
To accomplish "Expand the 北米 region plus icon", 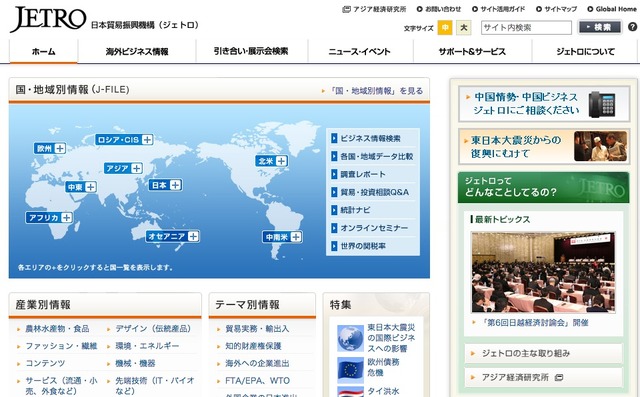I will [281, 161].
